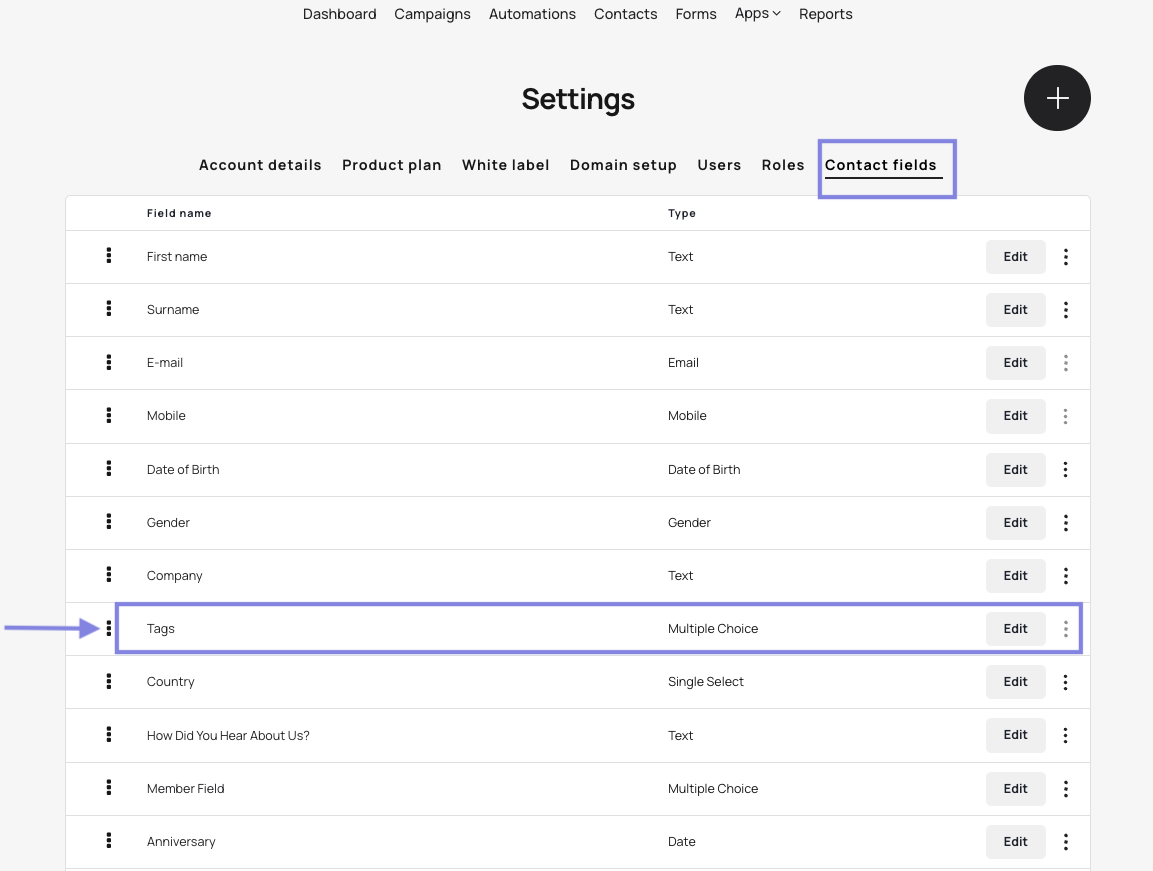1153x871 pixels.
Task: Select the Mobile field name row
Action: (x=166, y=416)
